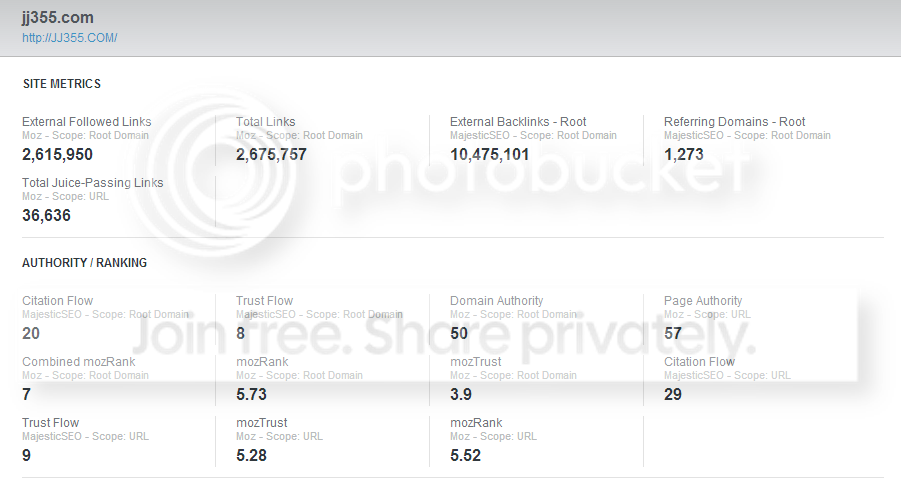Click 'MajesticSEO - Scope: Root Domain' under Referring Domains

tap(747, 135)
